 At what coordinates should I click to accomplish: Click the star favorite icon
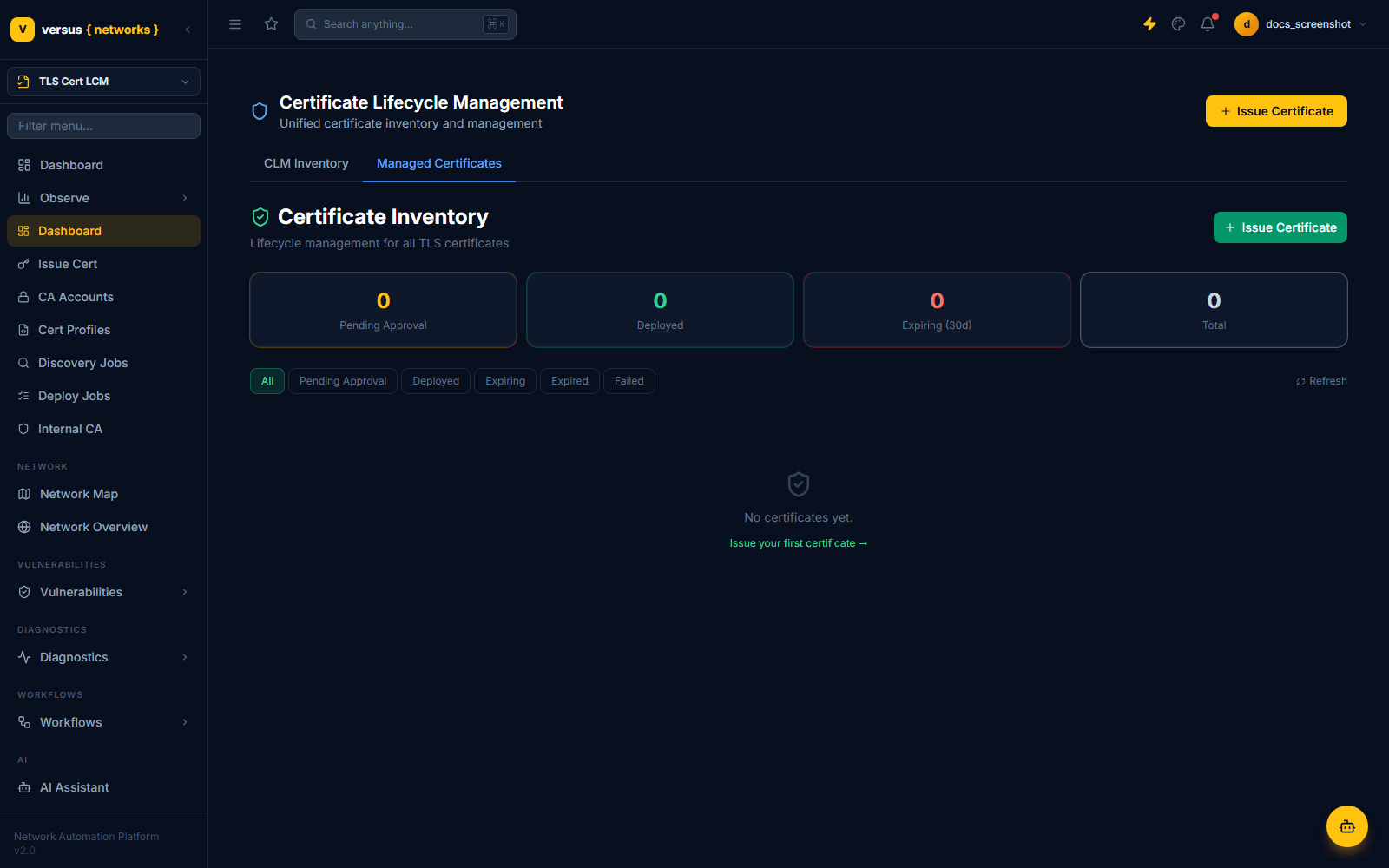(x=272, y=24)
